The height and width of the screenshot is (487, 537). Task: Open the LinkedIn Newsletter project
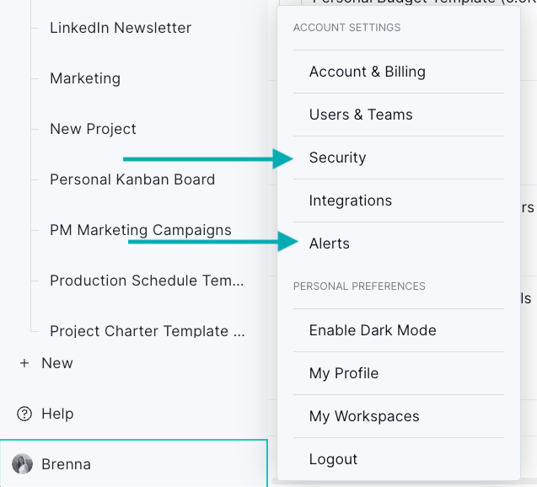[121, 28]
